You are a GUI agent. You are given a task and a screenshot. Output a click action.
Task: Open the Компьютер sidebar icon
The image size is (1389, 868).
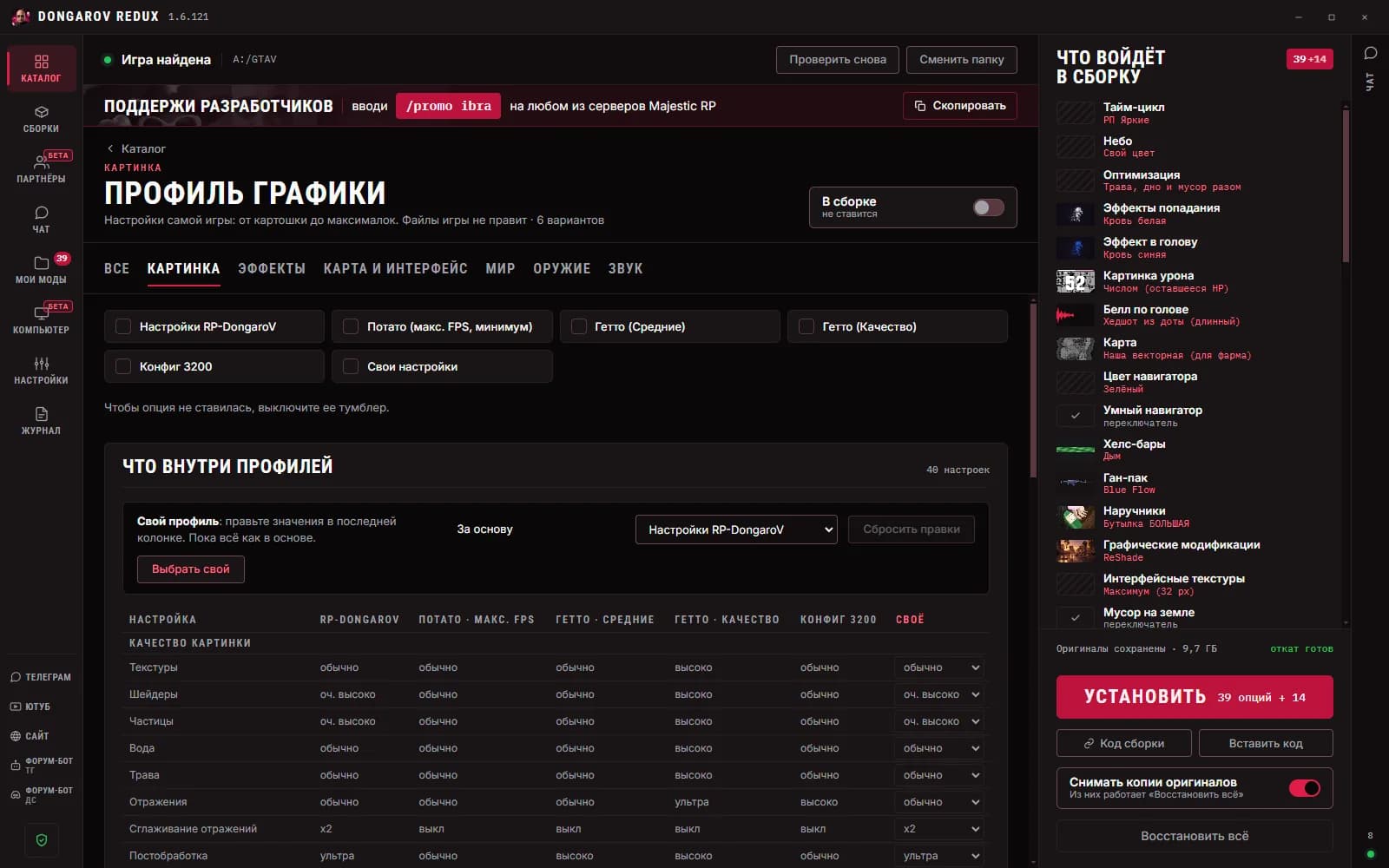coord(41,313)
